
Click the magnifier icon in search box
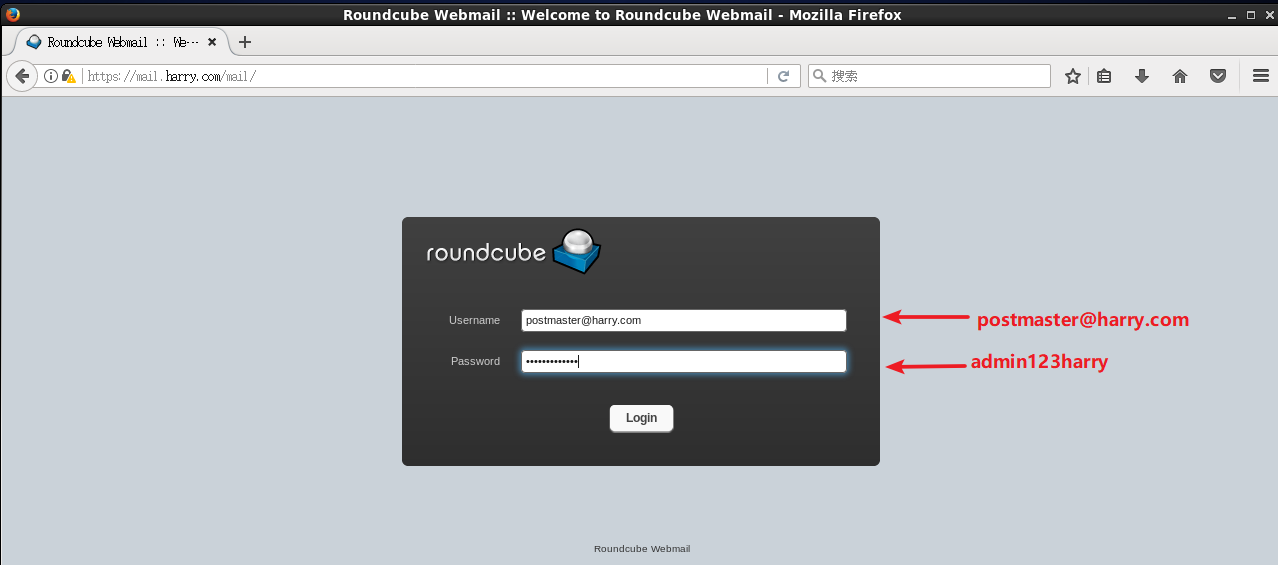click(819, 76)
